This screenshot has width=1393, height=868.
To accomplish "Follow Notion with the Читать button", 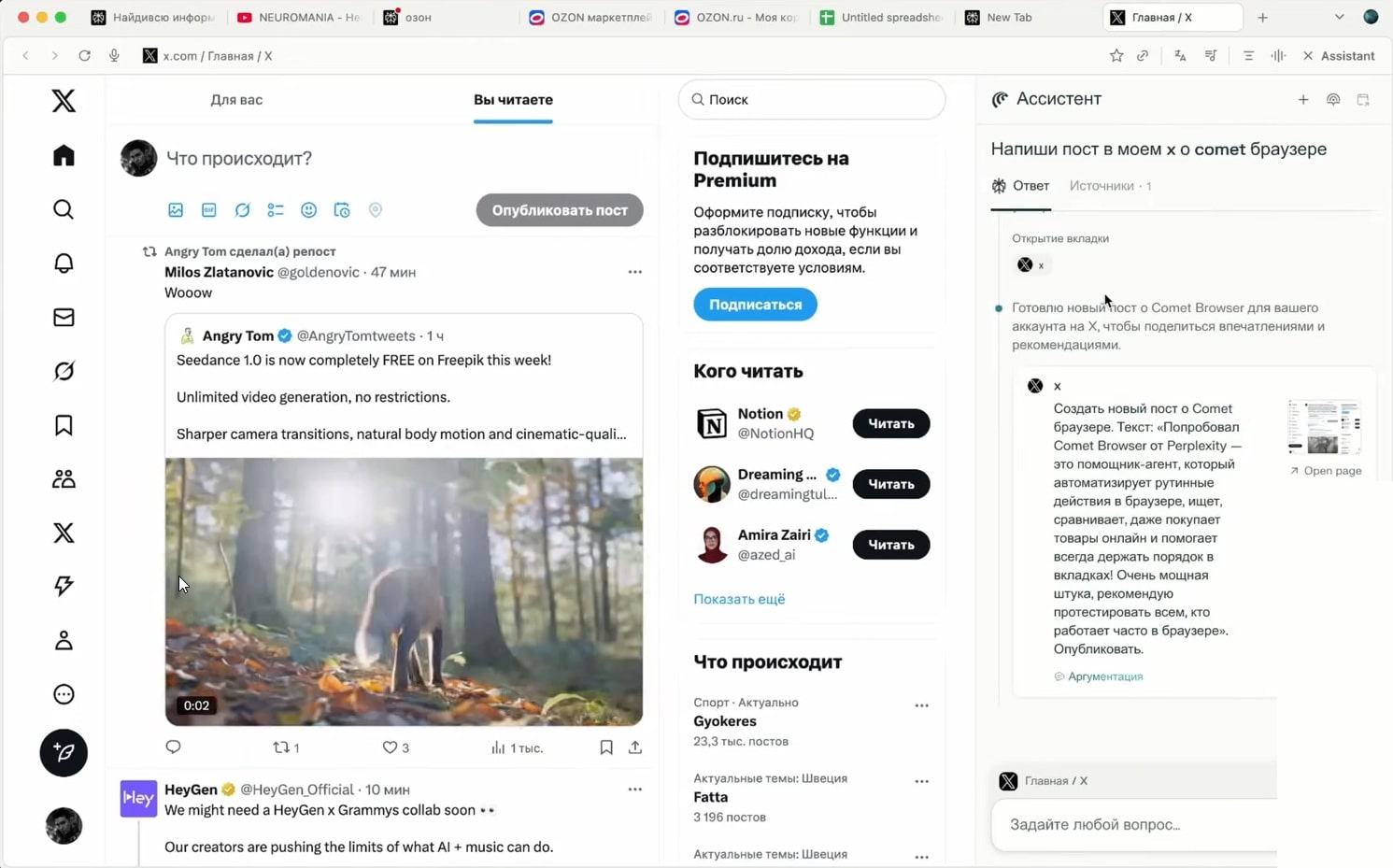I will [x=890, y=423].
